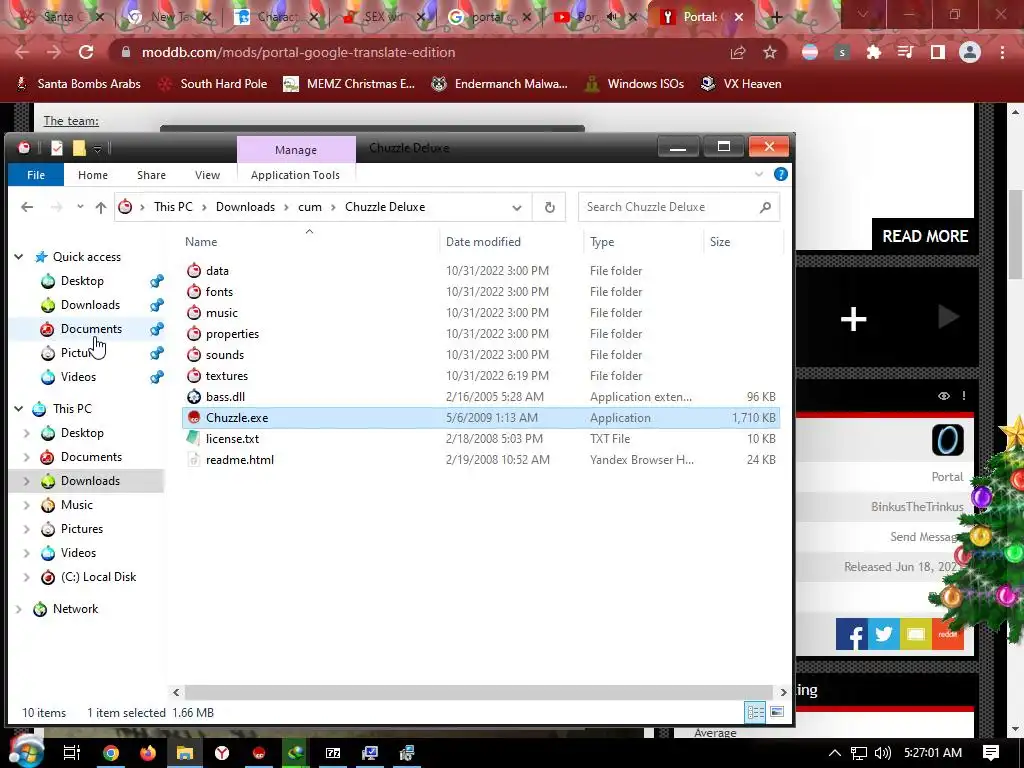The width and height of the screenshot is (1024, 768).
Task: Click the Downloads breadcrumb in address bar
Action: click(245, 207)
